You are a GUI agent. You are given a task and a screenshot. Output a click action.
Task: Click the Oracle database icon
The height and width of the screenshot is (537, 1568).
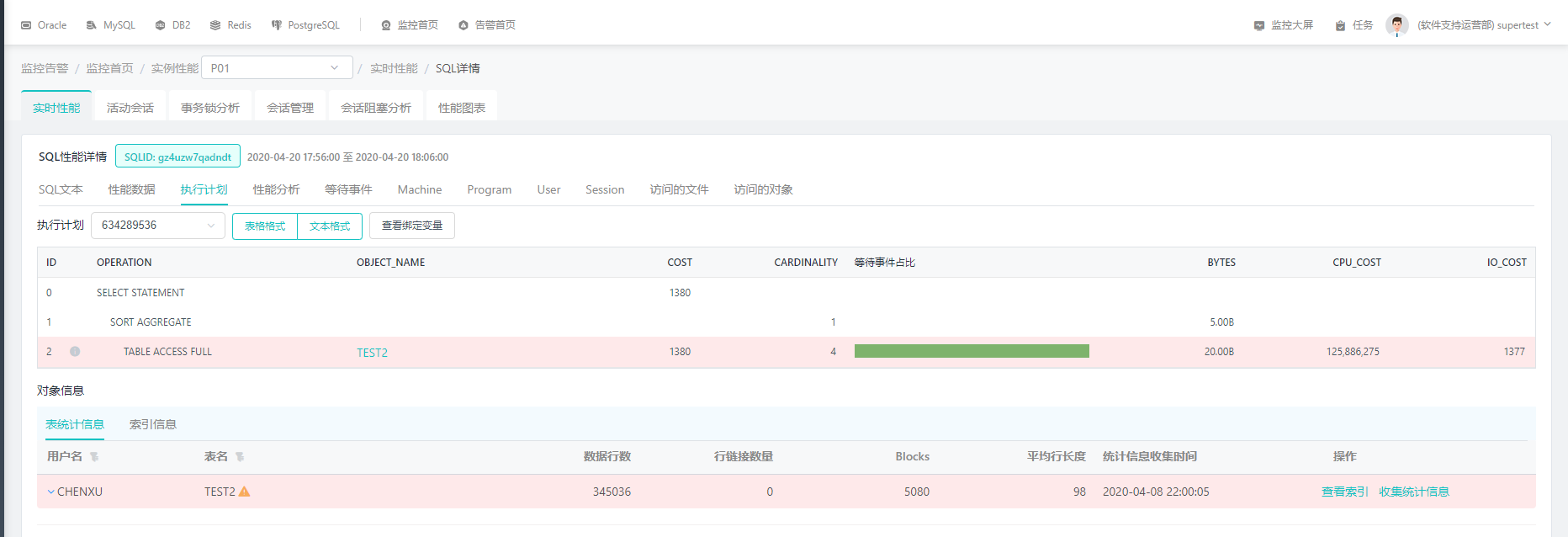click(x=26, y=25)
